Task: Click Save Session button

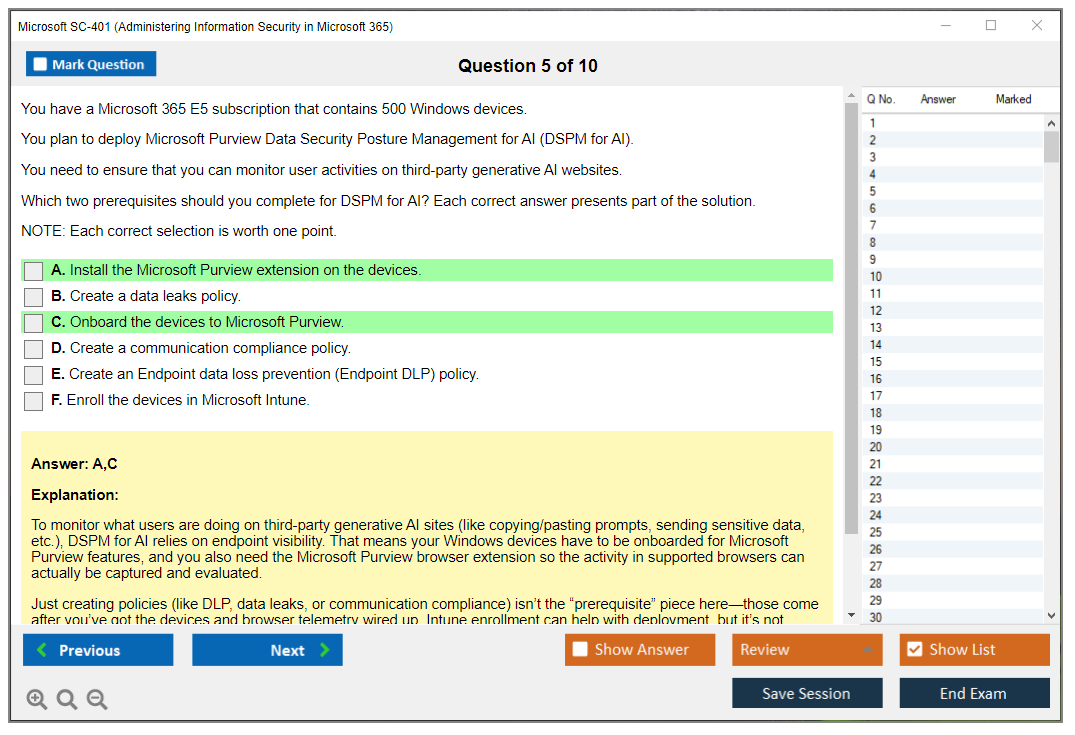Action: pyautogui.click(x=807, y=693)
